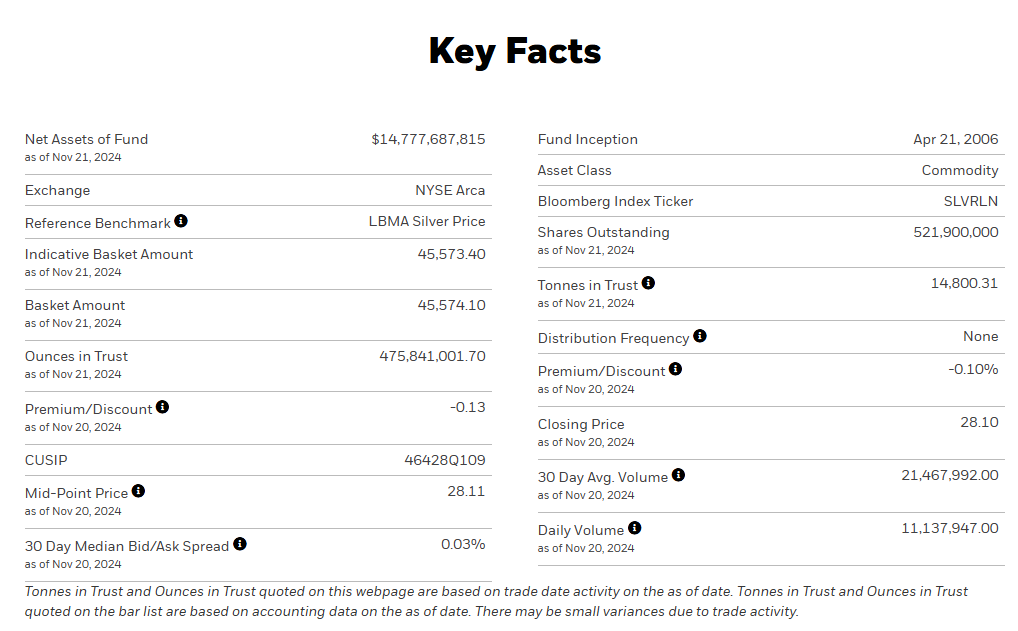The width and height of the screenshot is (1018, 631).
Task: Click the Tonnes in Trust info icon
Action: 649,283
